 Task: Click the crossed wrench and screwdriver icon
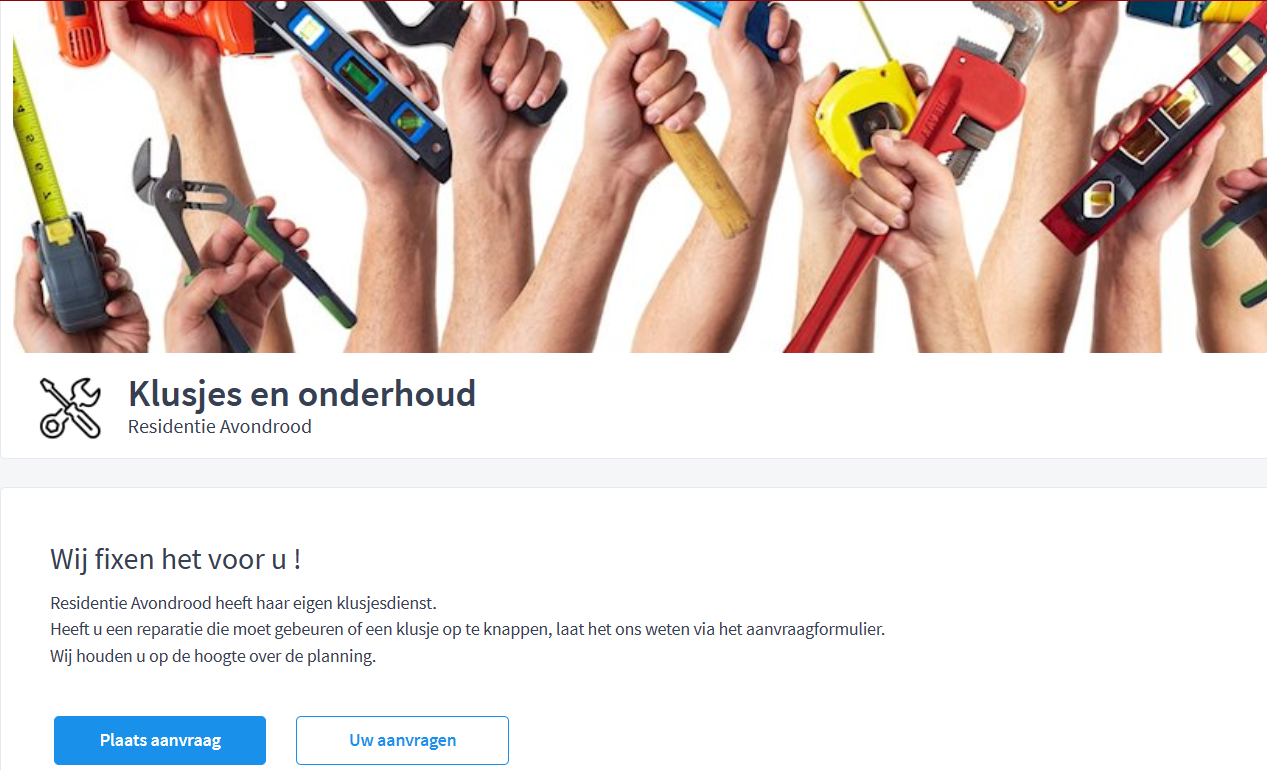[x=70, y=408]
